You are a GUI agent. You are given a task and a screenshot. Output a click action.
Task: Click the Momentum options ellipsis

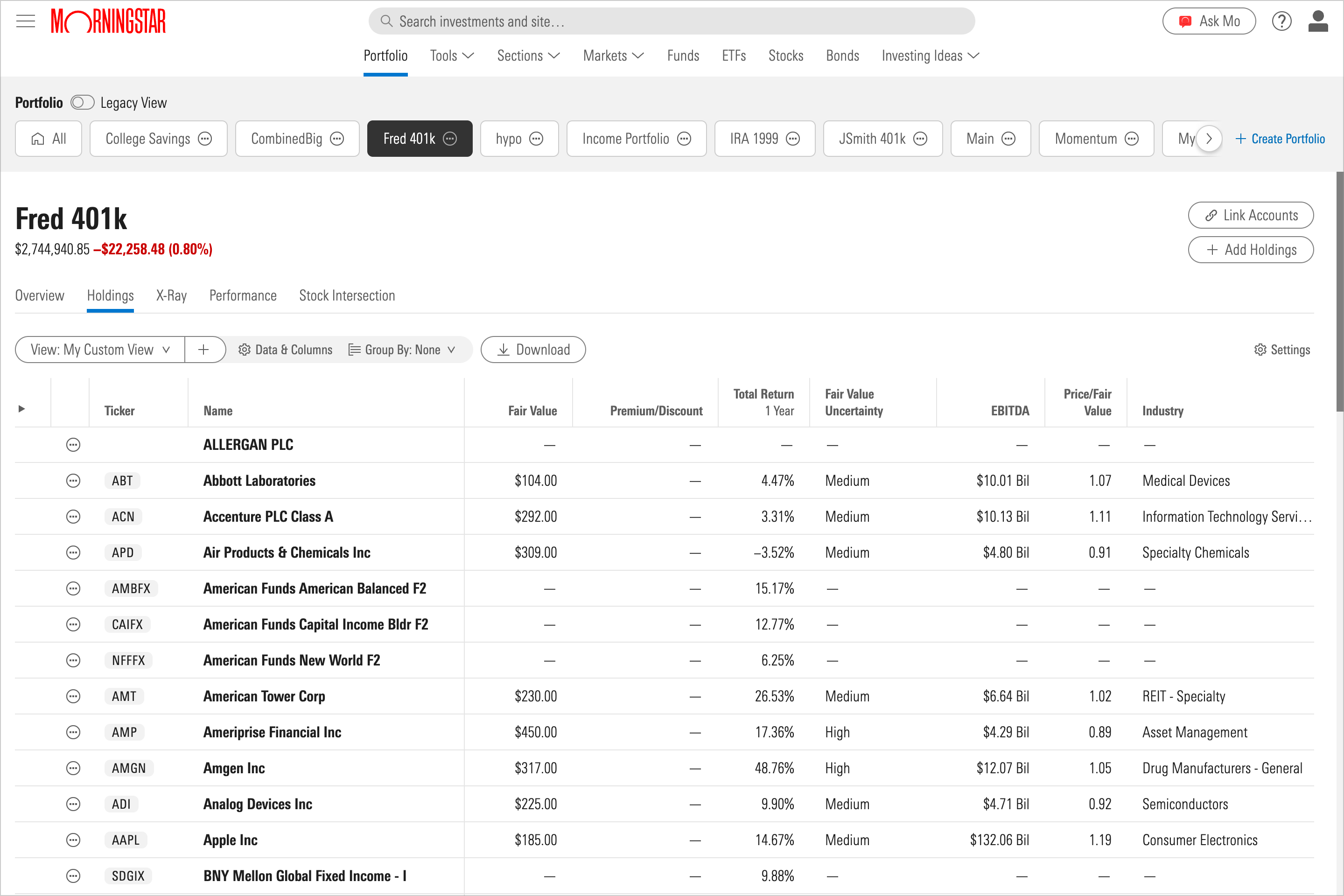(1131, 139)
